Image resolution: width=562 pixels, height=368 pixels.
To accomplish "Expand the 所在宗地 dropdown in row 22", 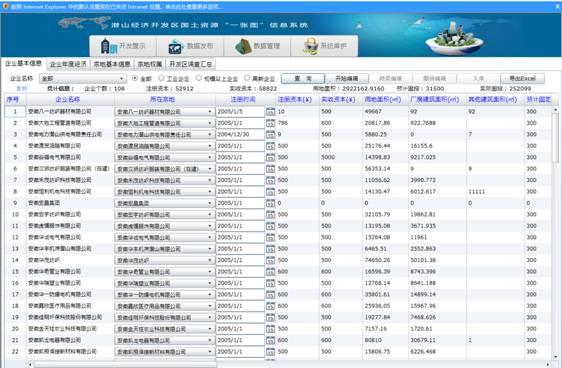I will pos(210,352).
